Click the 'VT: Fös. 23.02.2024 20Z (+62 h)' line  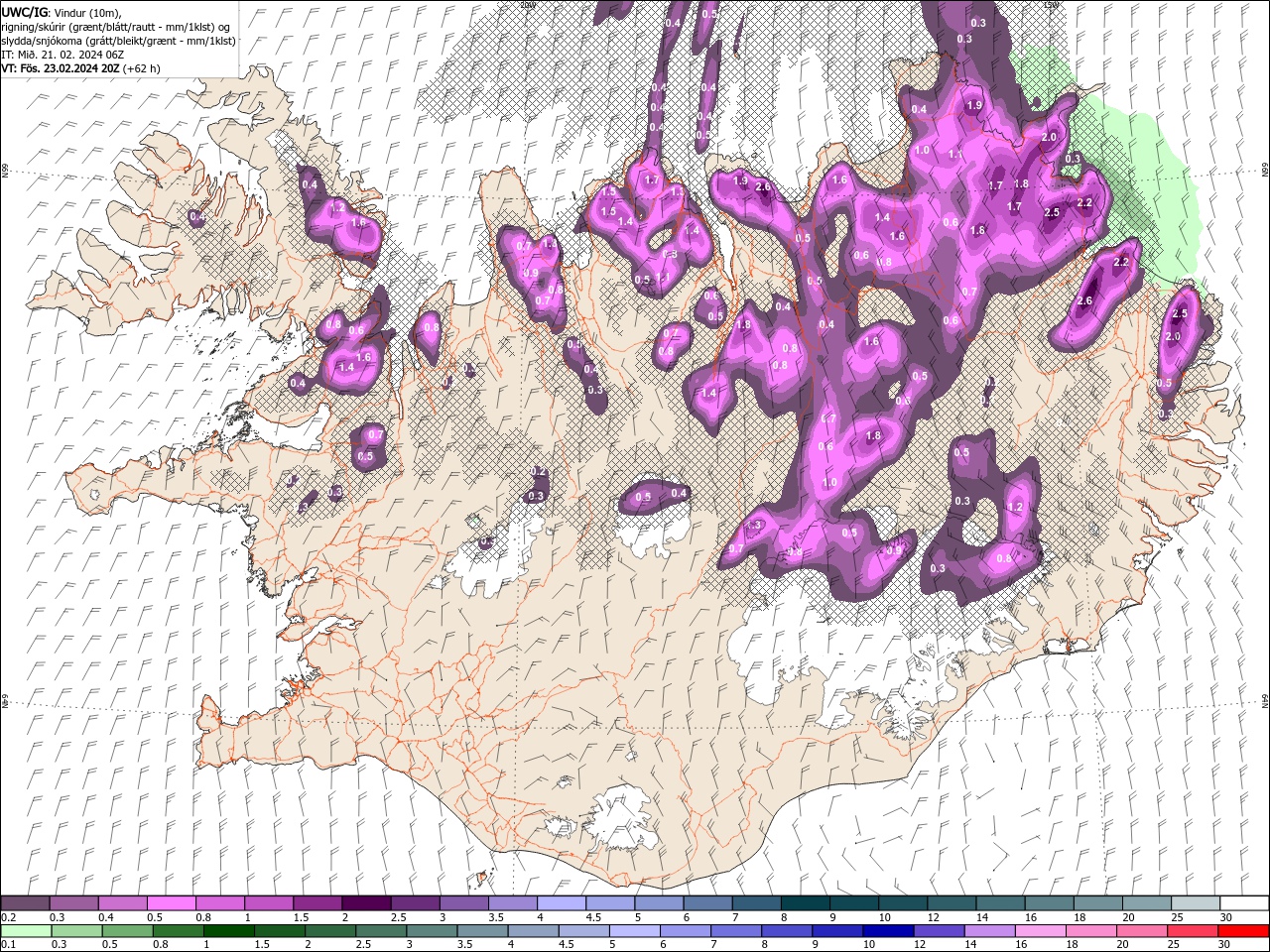81,68
